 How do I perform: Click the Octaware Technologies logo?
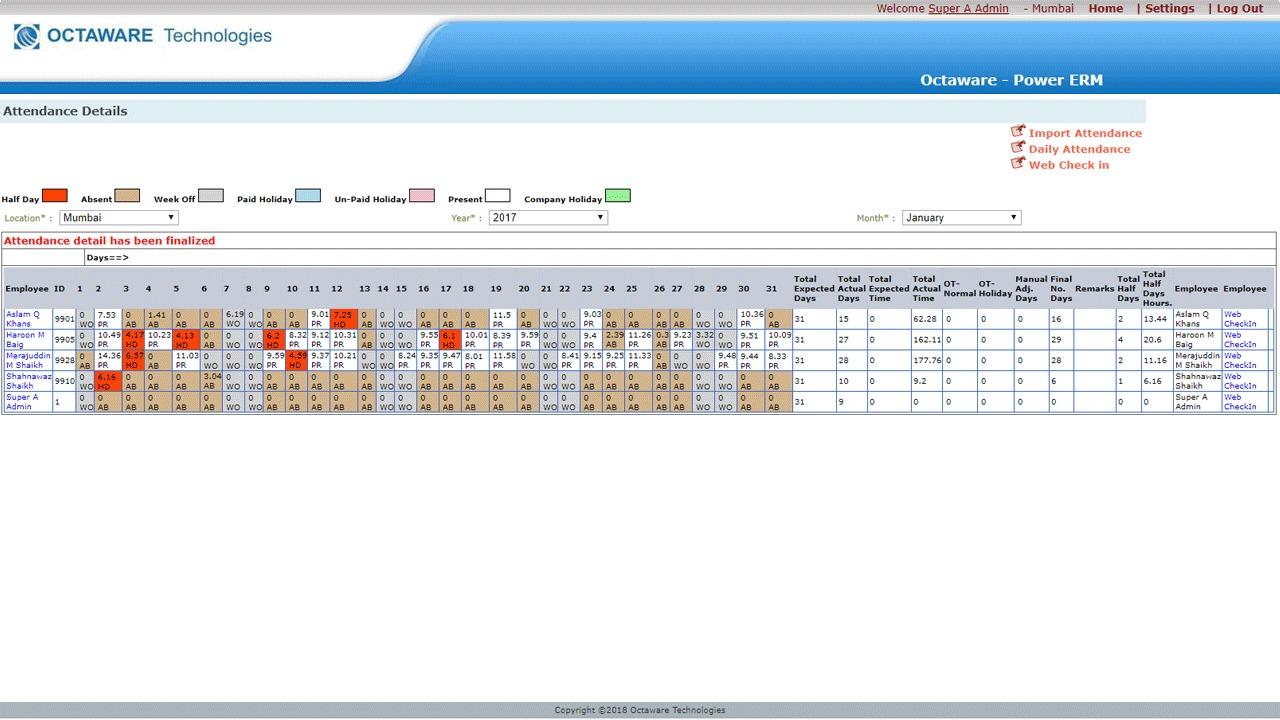click(143, 37)
